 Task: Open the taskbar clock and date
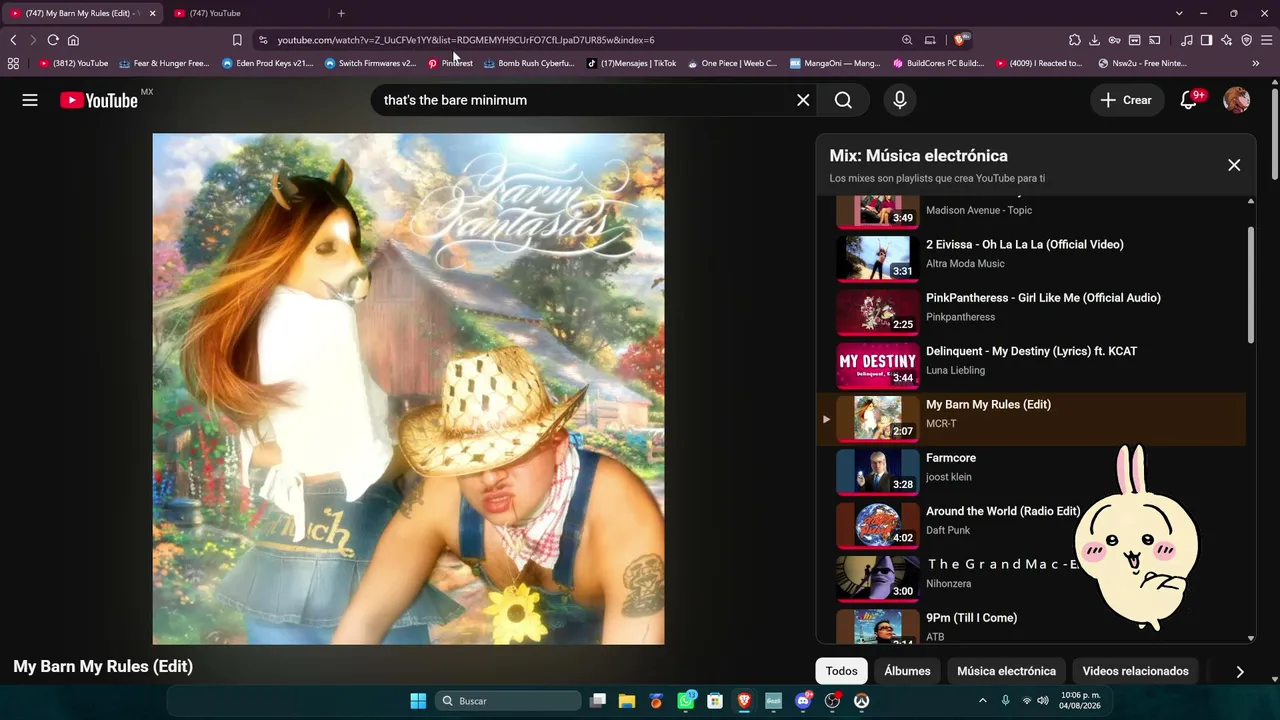coord(1080,701)
